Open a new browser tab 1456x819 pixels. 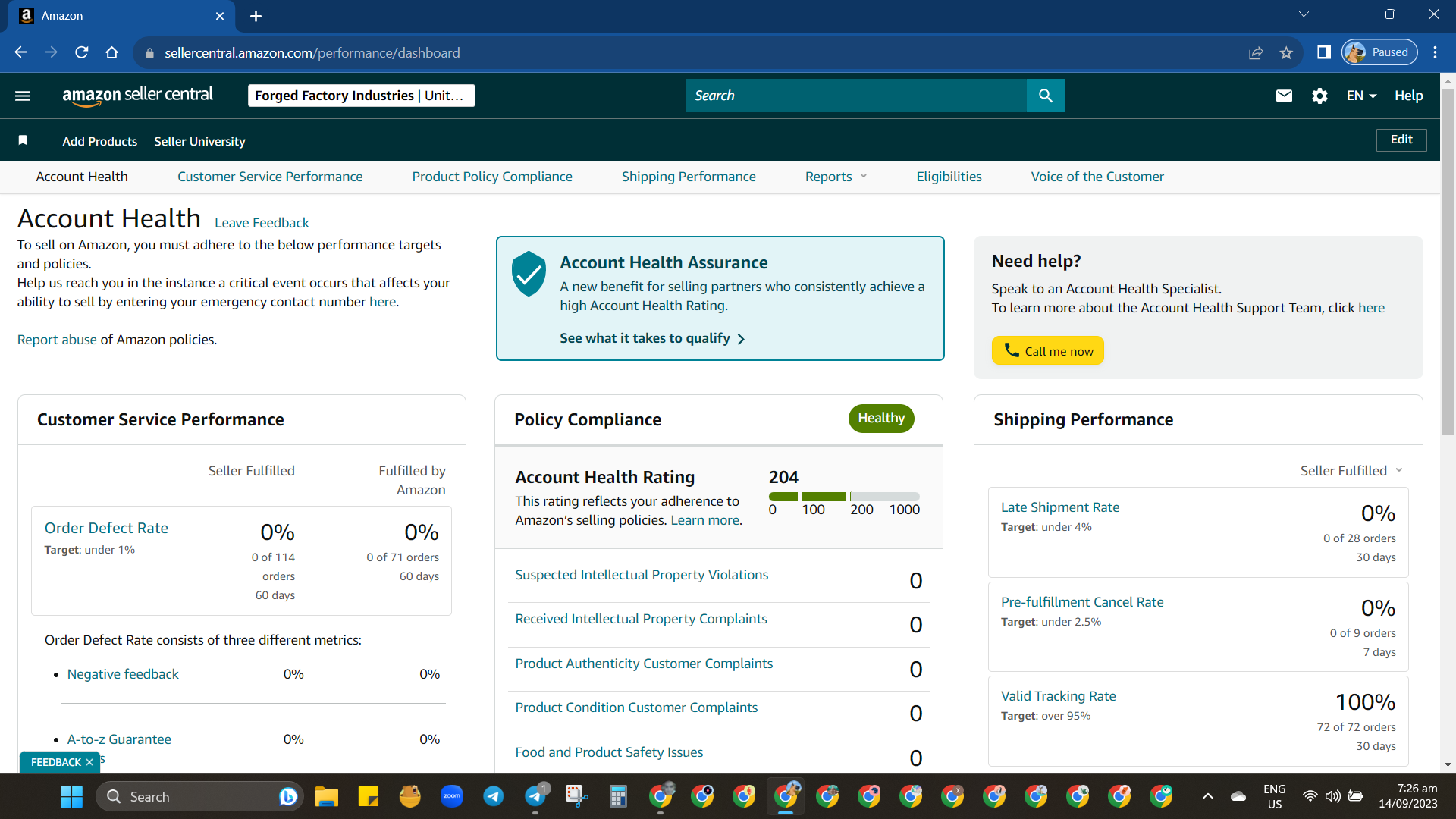pyautogui.click(x=256, y=16)
